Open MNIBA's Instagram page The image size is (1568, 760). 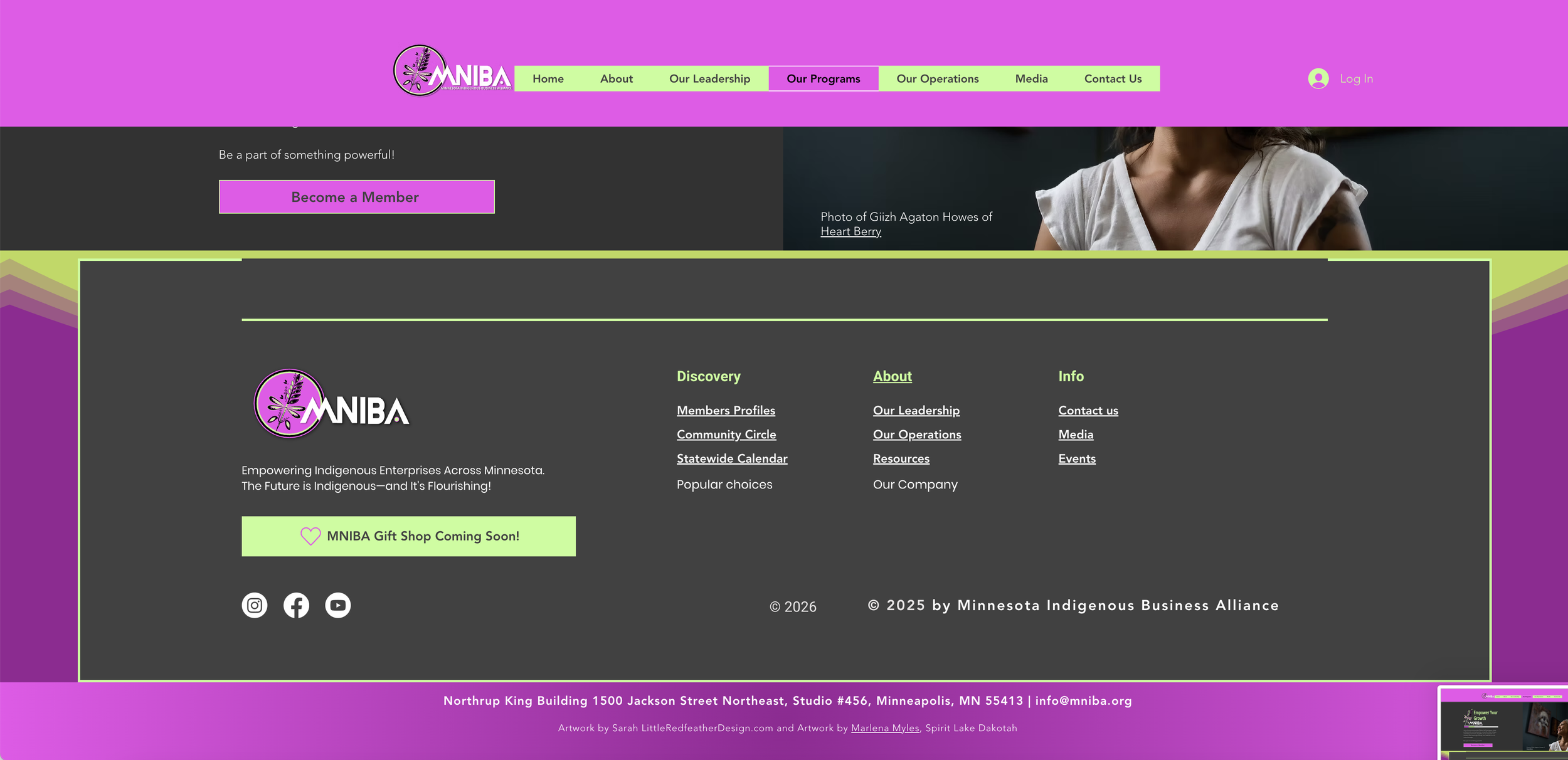[254, 605]
